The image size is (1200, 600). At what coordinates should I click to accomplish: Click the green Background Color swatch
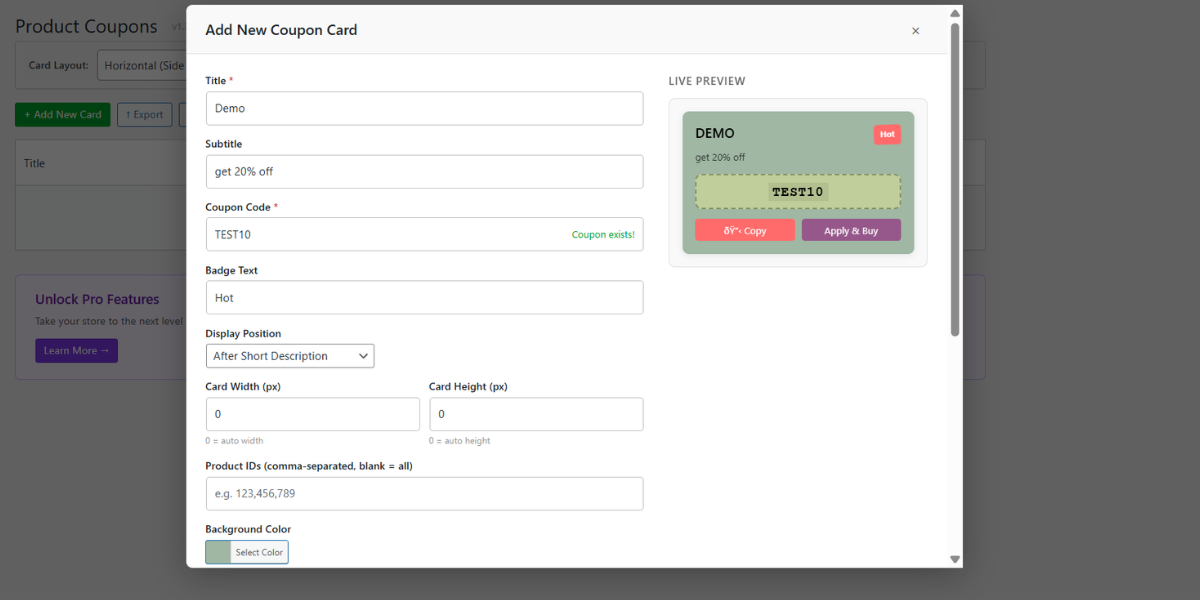216,551
